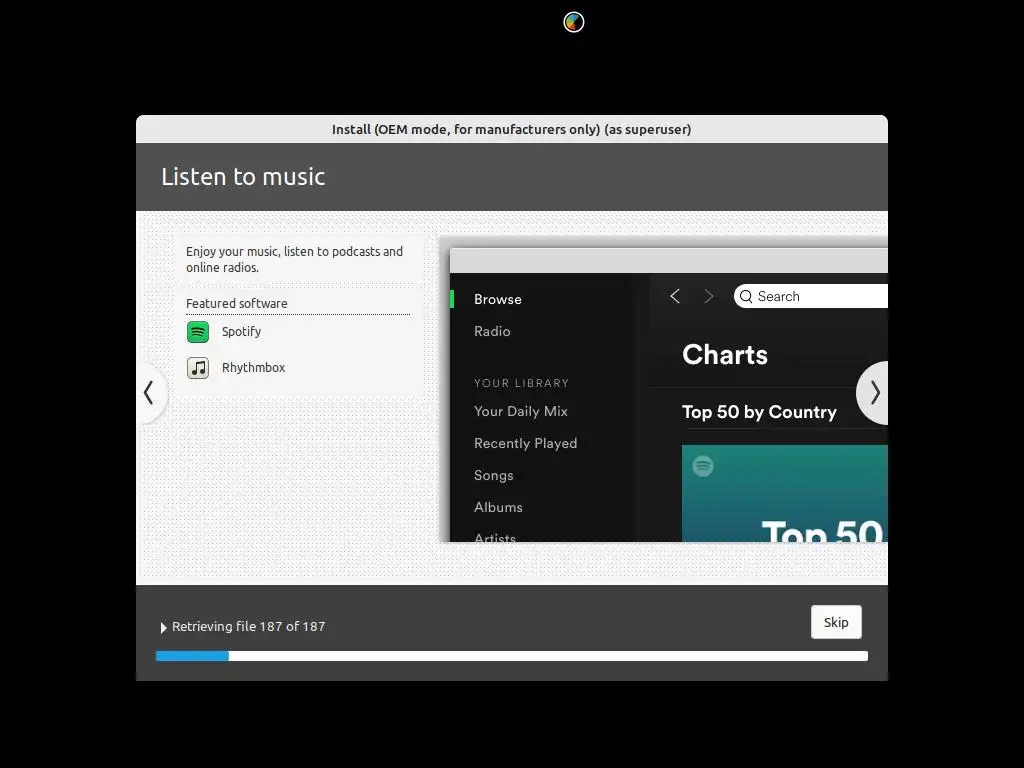The image size is (1024, 768).
Task: Click Radio in the slideshow sidebar
Action: [492, 331]
